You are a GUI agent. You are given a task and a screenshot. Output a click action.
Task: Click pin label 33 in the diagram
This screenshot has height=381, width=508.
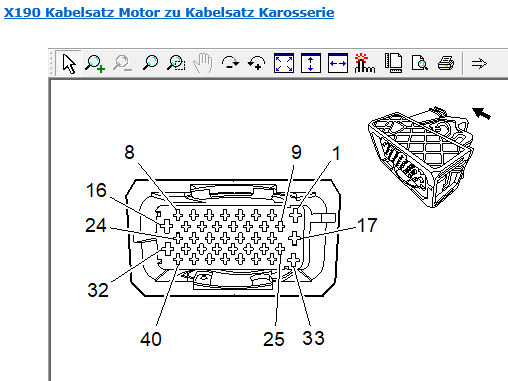313,338
